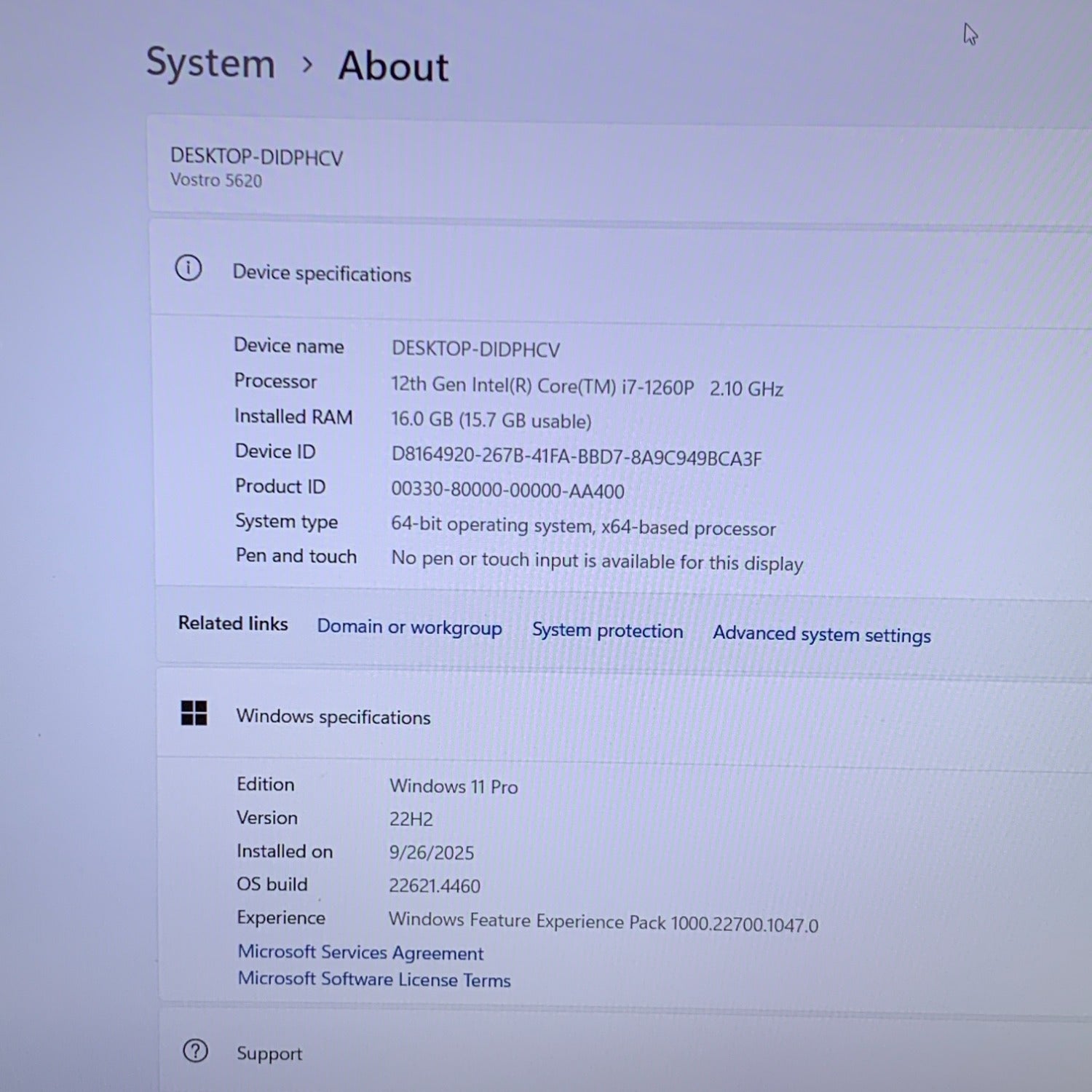Screen dimensions: 1092x1092
Task: Click the About page title
Action: tap(393, 66)
